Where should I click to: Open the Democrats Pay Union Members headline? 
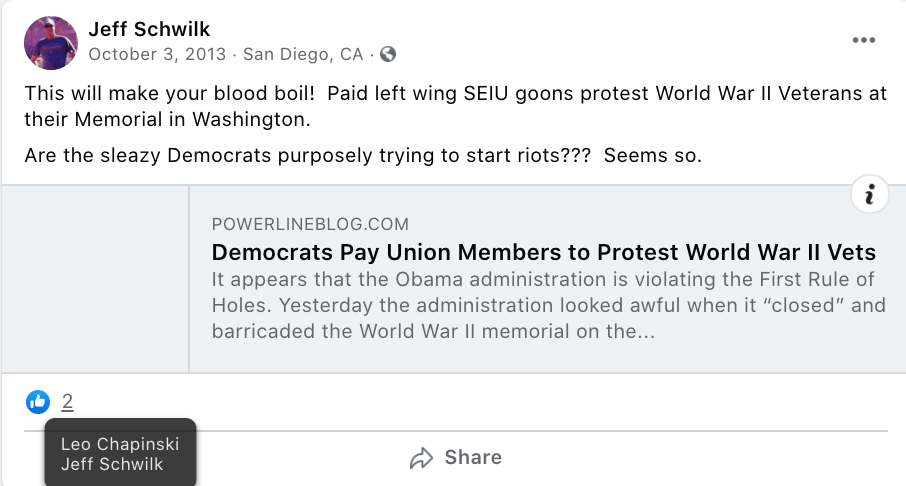tap(543, 251)
